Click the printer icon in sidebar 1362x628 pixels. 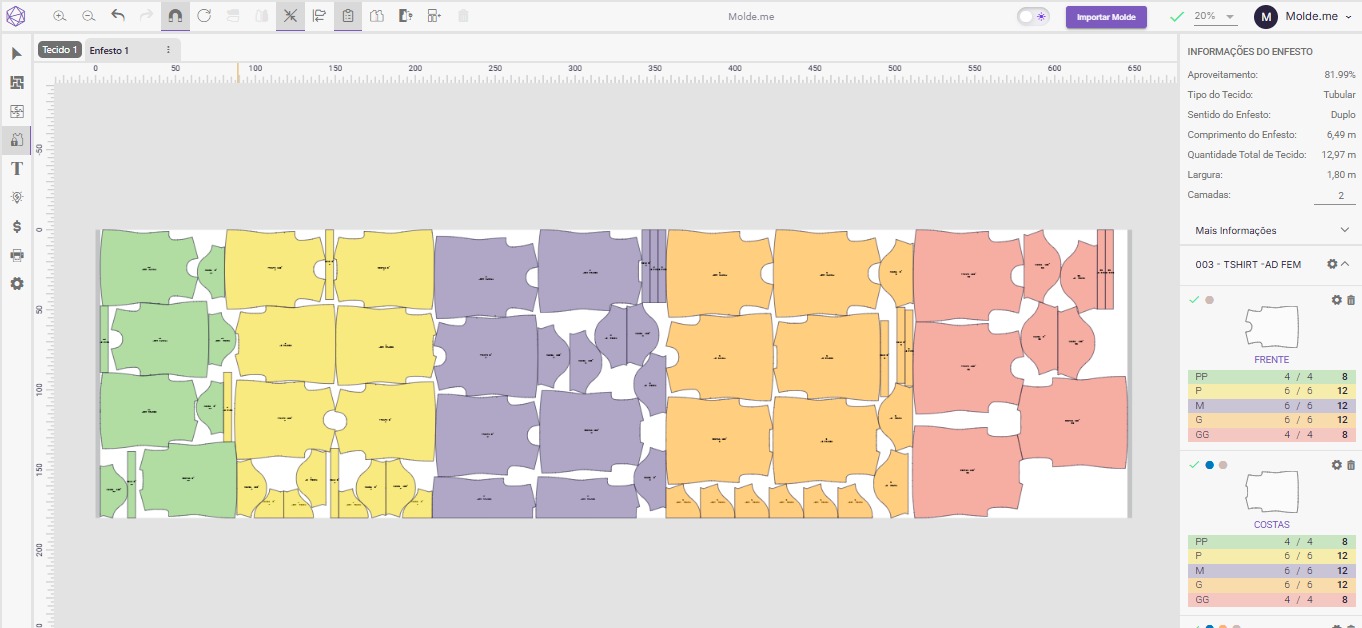[x=16, y=255]
